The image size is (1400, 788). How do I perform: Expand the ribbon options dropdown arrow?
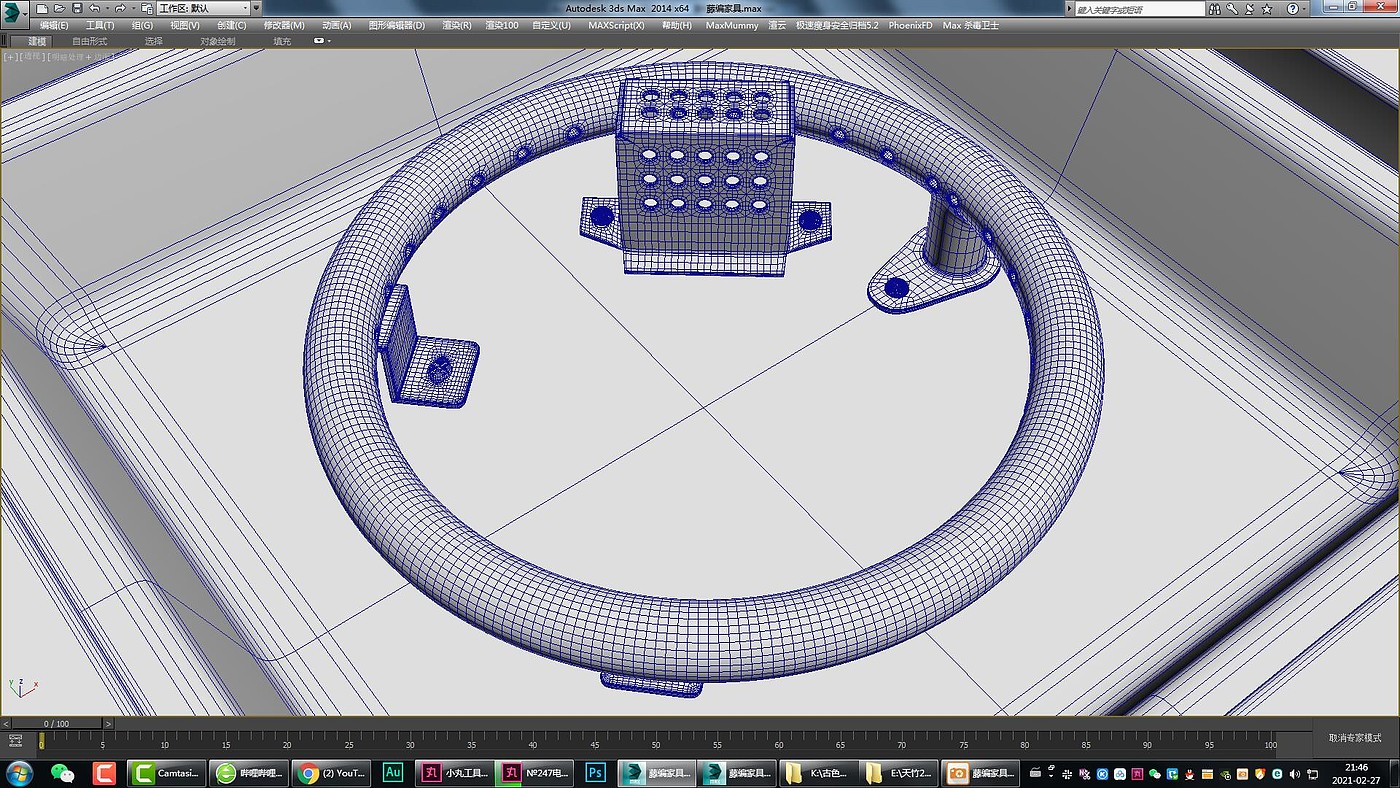pyautogui.click(x=329, y=42)
